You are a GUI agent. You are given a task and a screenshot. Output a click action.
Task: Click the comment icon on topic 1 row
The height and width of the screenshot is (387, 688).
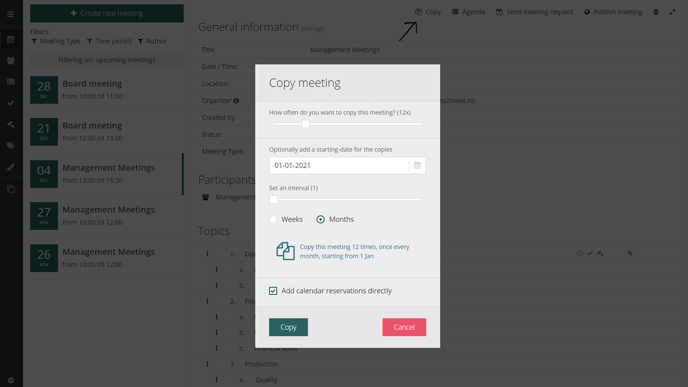click(x=580, y=253)
